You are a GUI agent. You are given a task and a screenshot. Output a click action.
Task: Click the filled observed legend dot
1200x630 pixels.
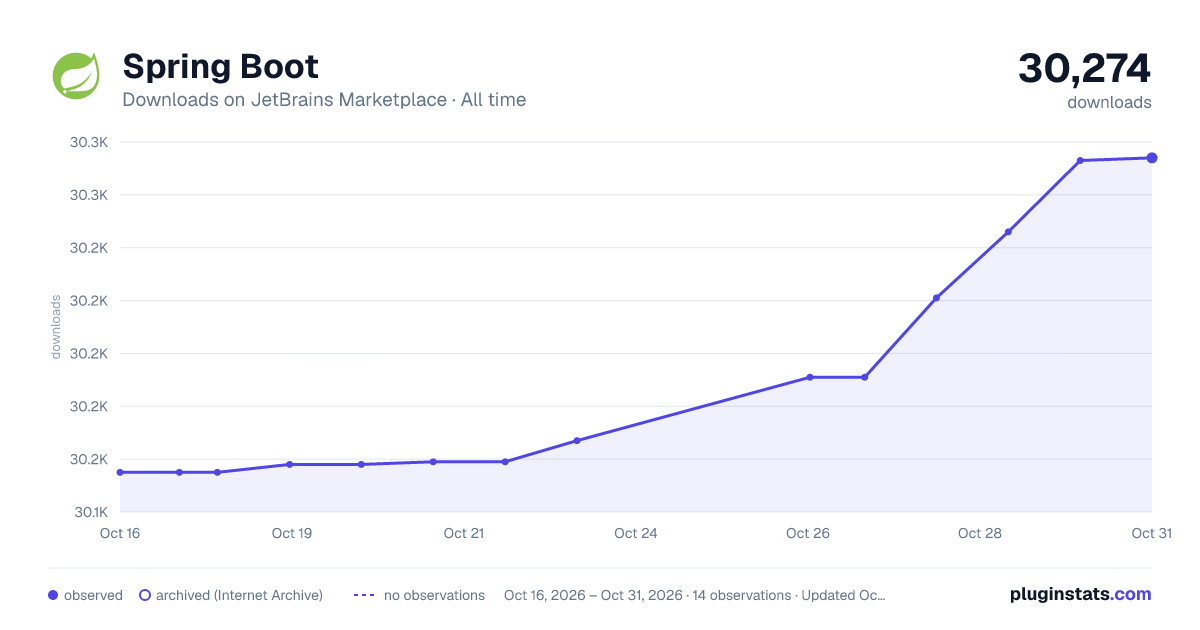click(53, 595)
